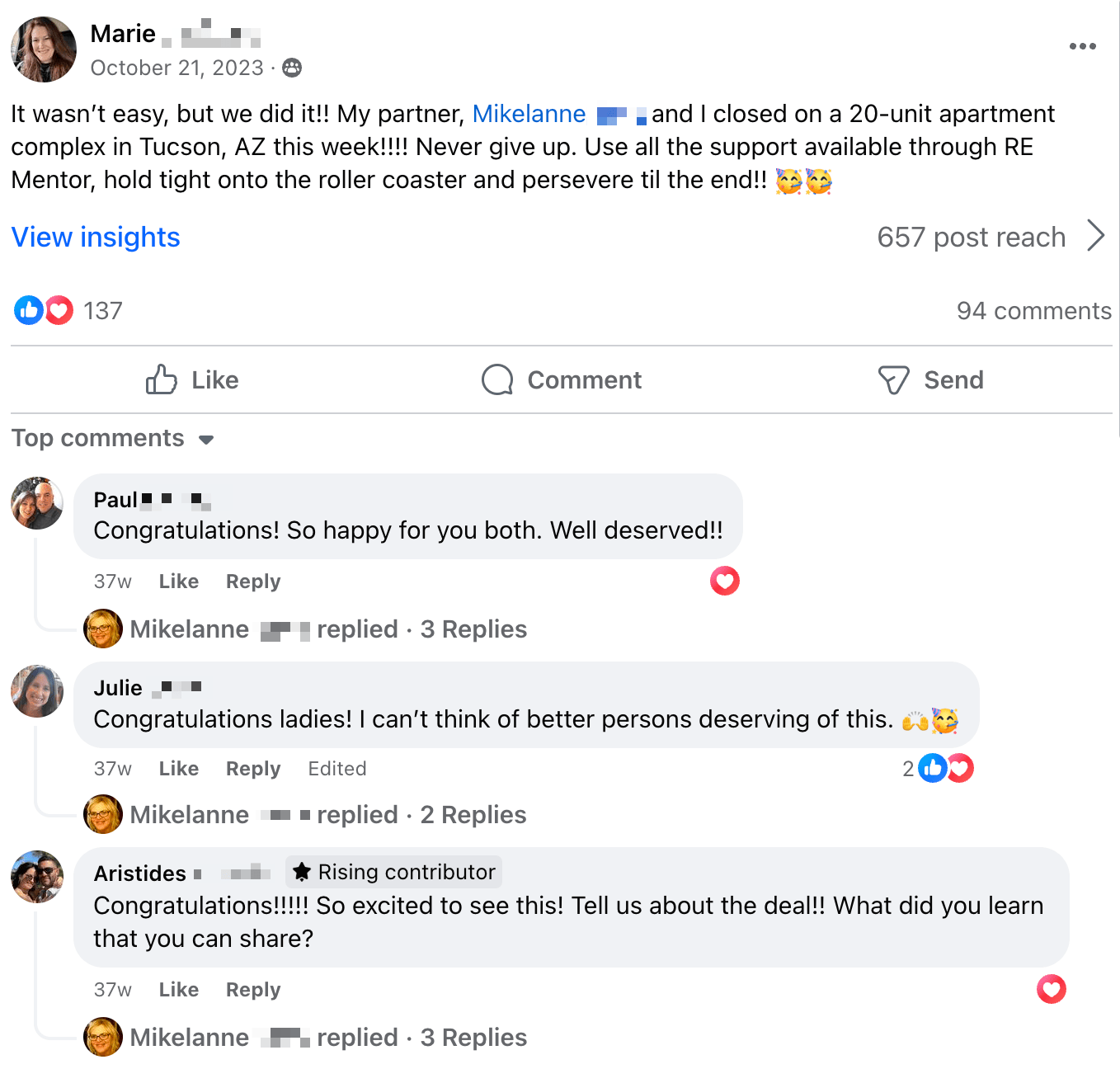Open the three-dot post options menu
The height and width of the screenshot is (1069, 1120).
1082,46
